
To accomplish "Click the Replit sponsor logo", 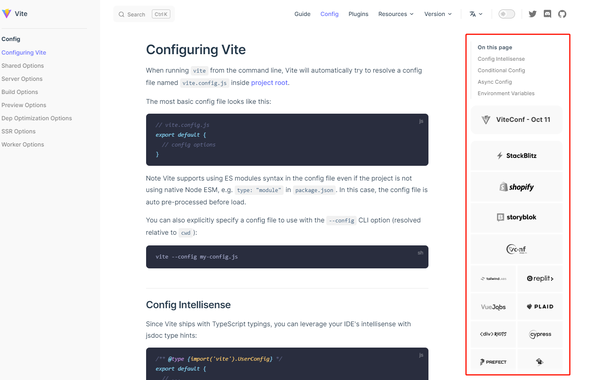I will 540,279.
